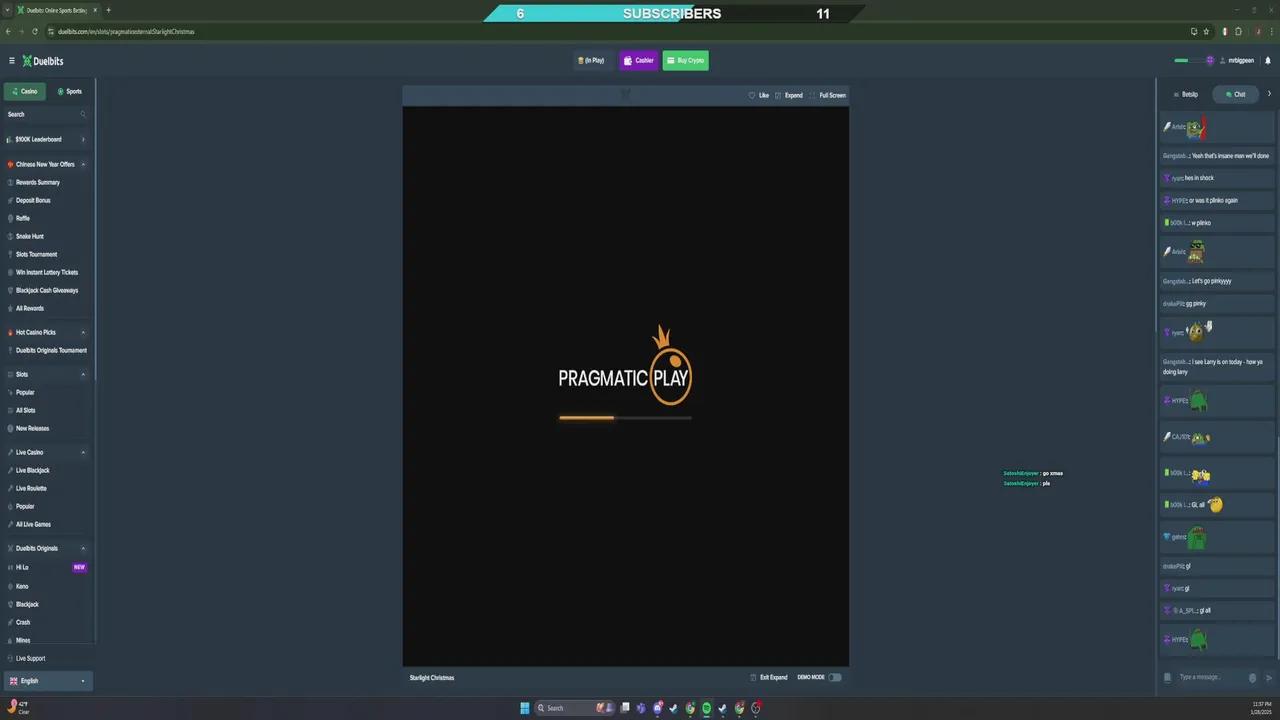Toggle the DEMO MODE switch

pyautogui.click(x=835, y=678)
